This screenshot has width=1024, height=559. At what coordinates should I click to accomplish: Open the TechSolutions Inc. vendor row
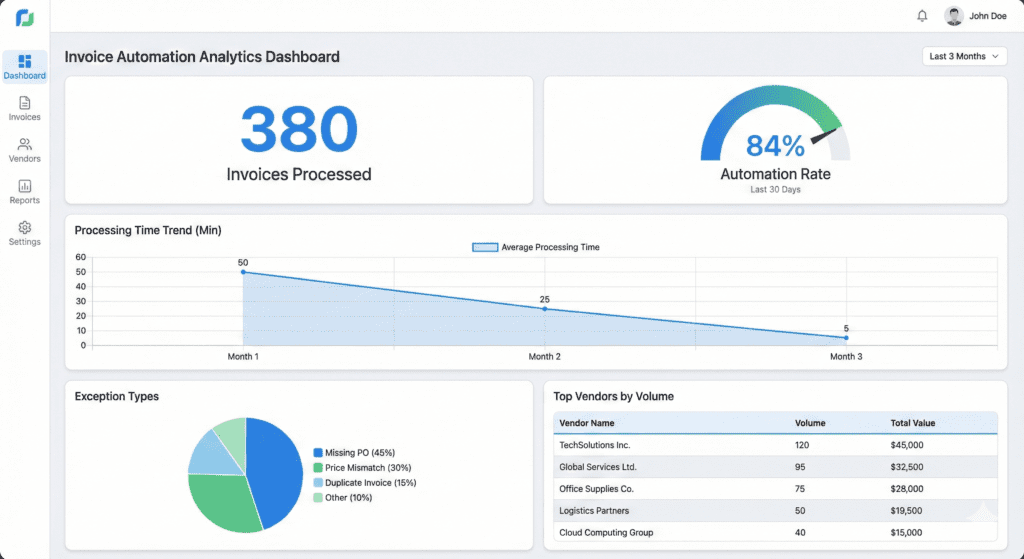tap(596, 445)
